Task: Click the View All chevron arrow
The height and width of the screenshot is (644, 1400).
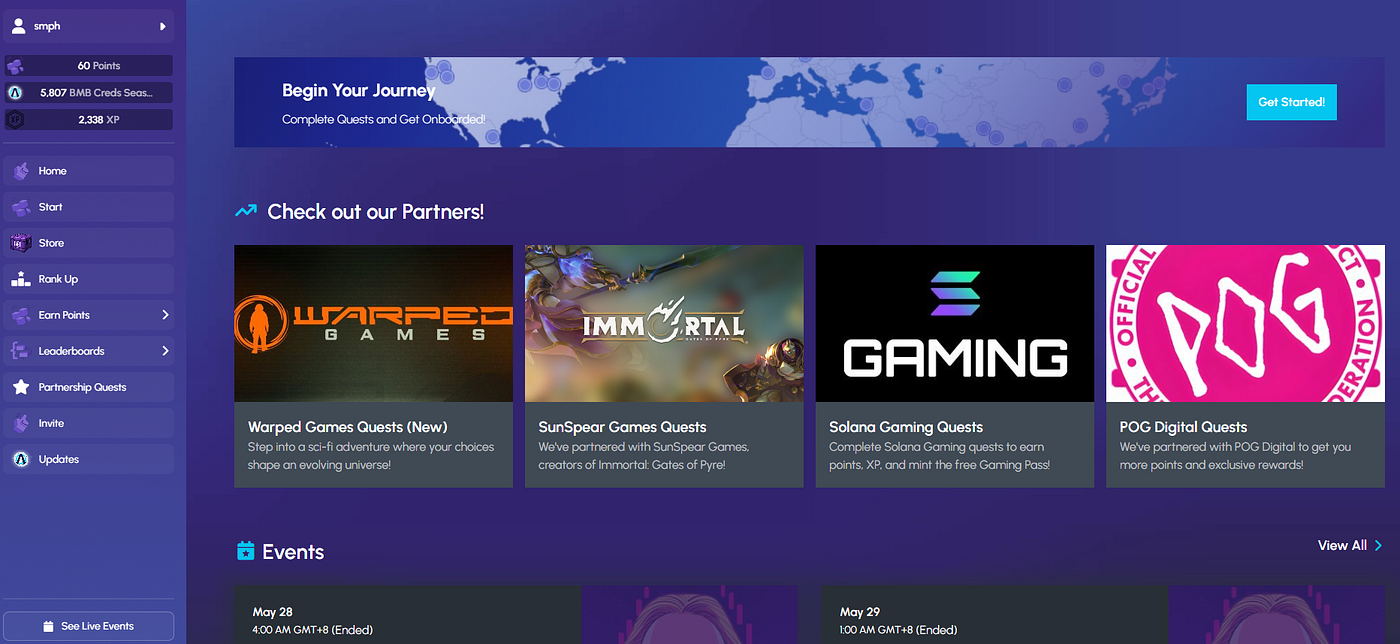Action: [x=1378, y=545]
